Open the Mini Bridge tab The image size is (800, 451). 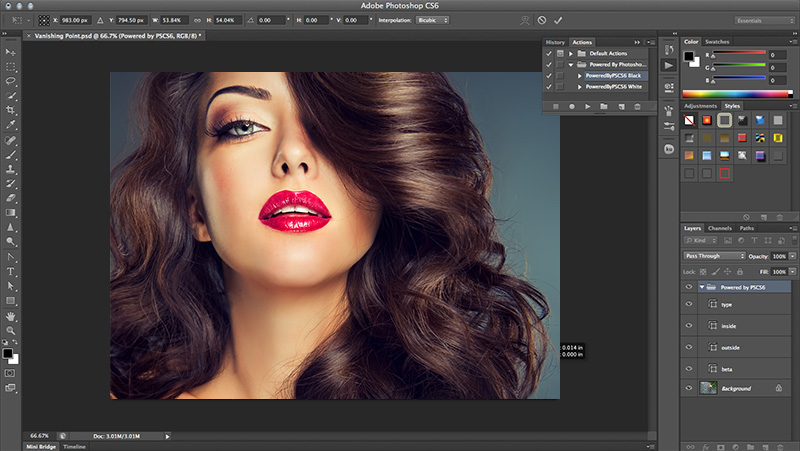pyautogui.click(x=41, y=446)
